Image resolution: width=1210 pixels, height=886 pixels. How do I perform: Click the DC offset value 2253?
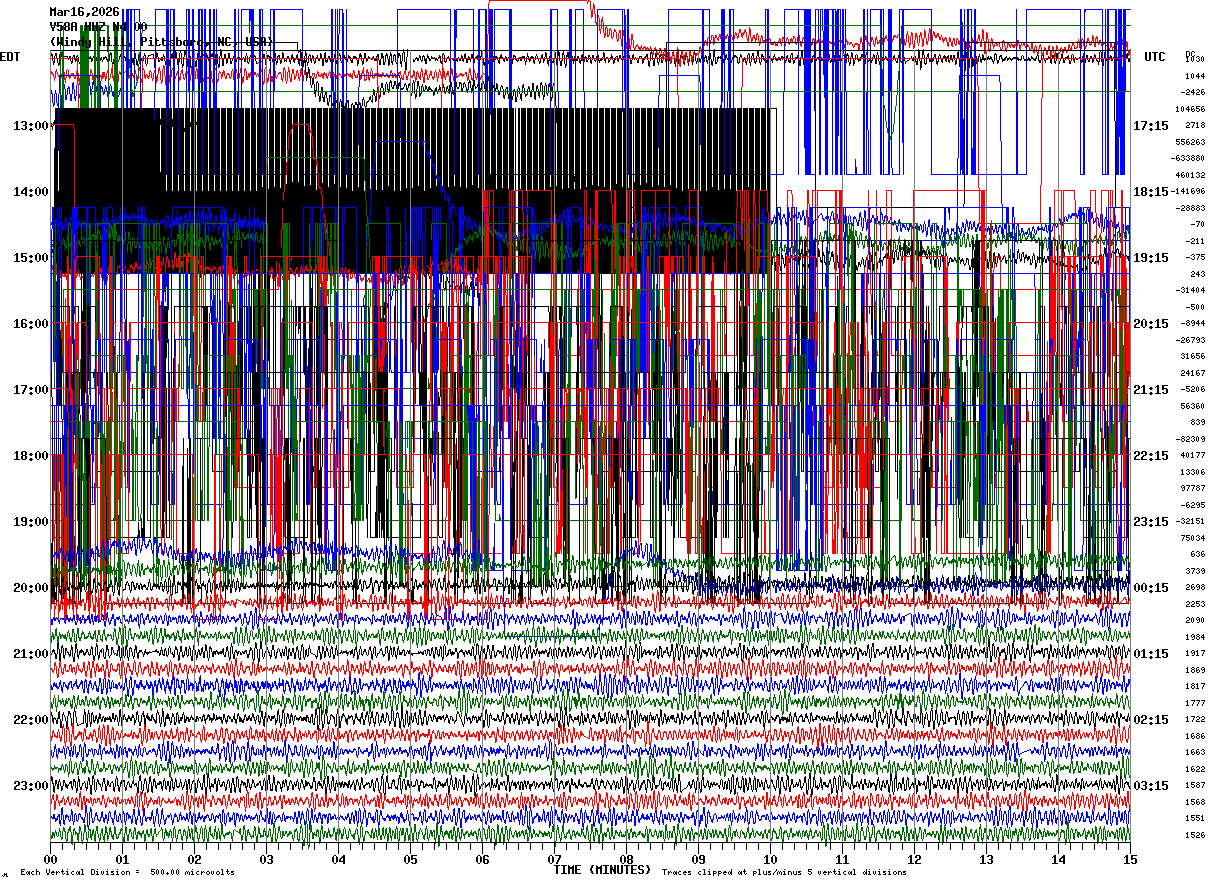[1195, 604]
